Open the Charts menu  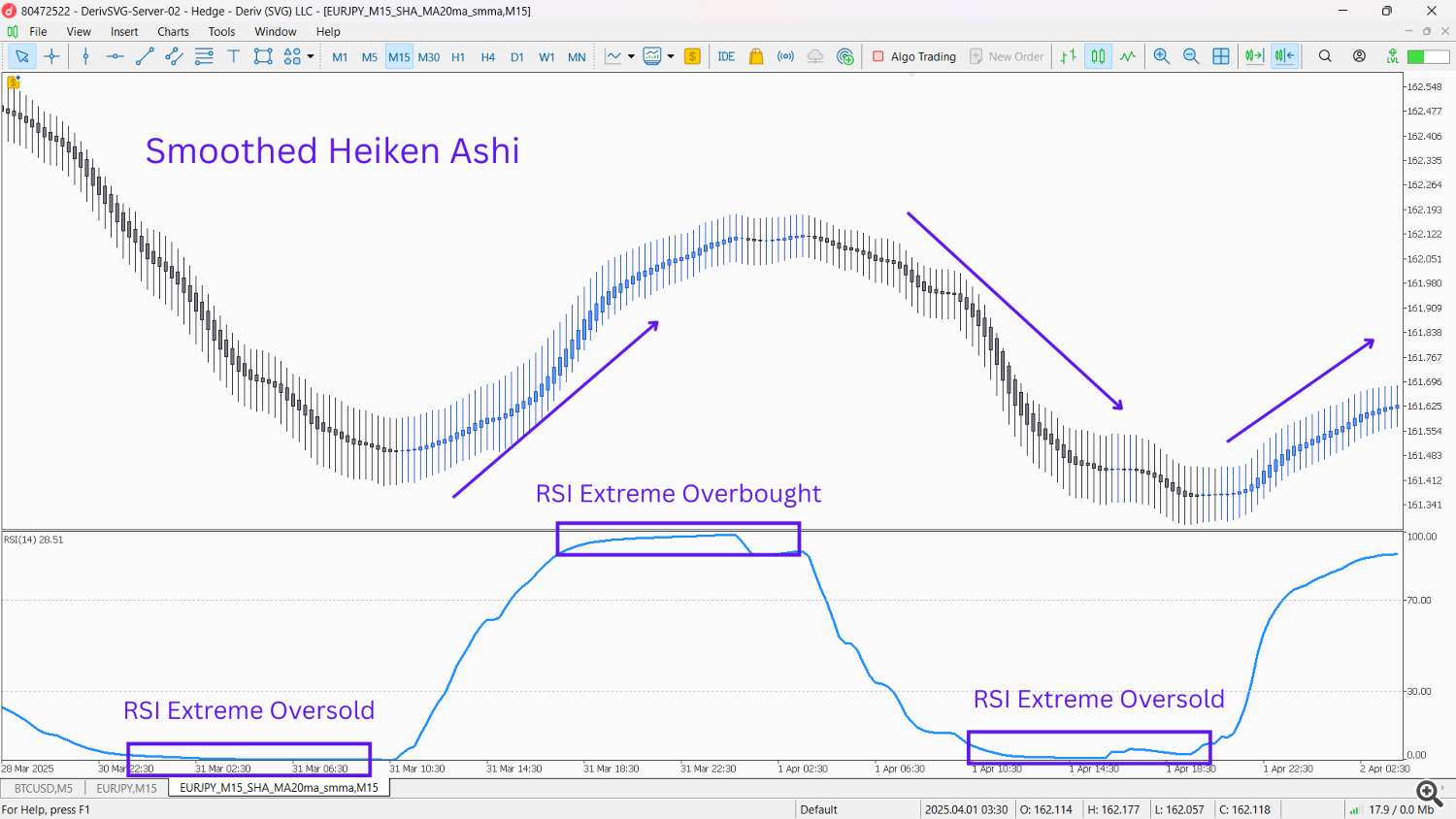click(173, 31)
